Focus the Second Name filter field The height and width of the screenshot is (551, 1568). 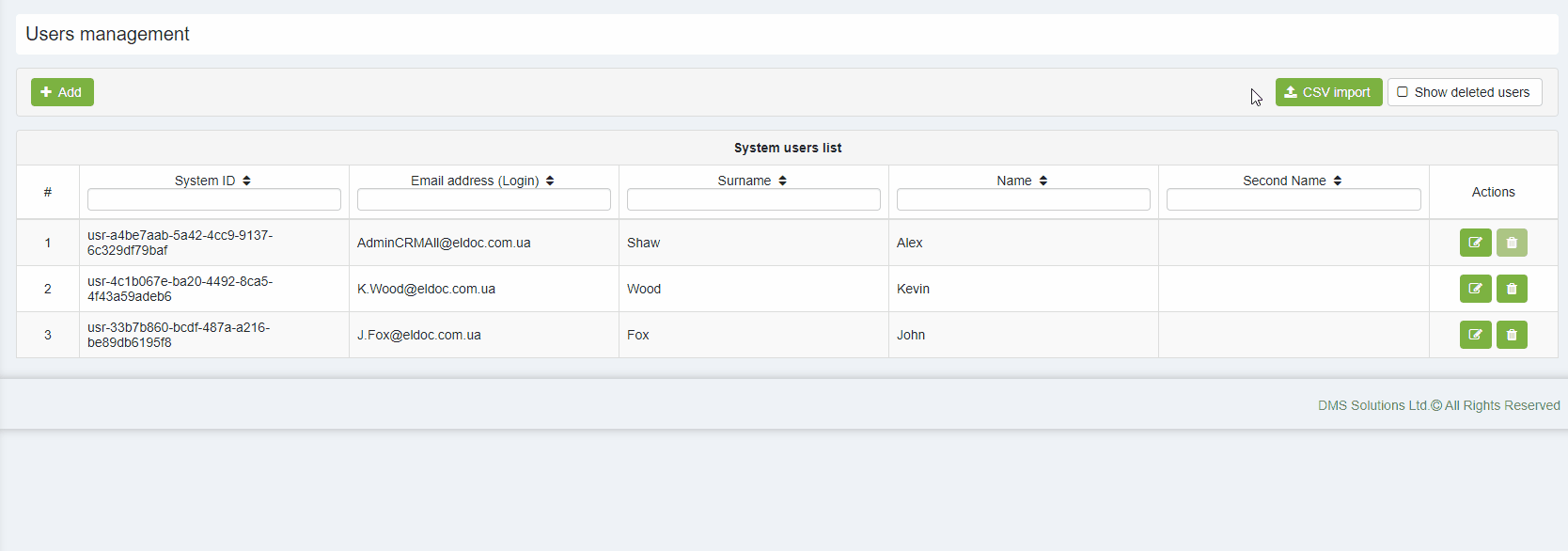point(1294,199)
